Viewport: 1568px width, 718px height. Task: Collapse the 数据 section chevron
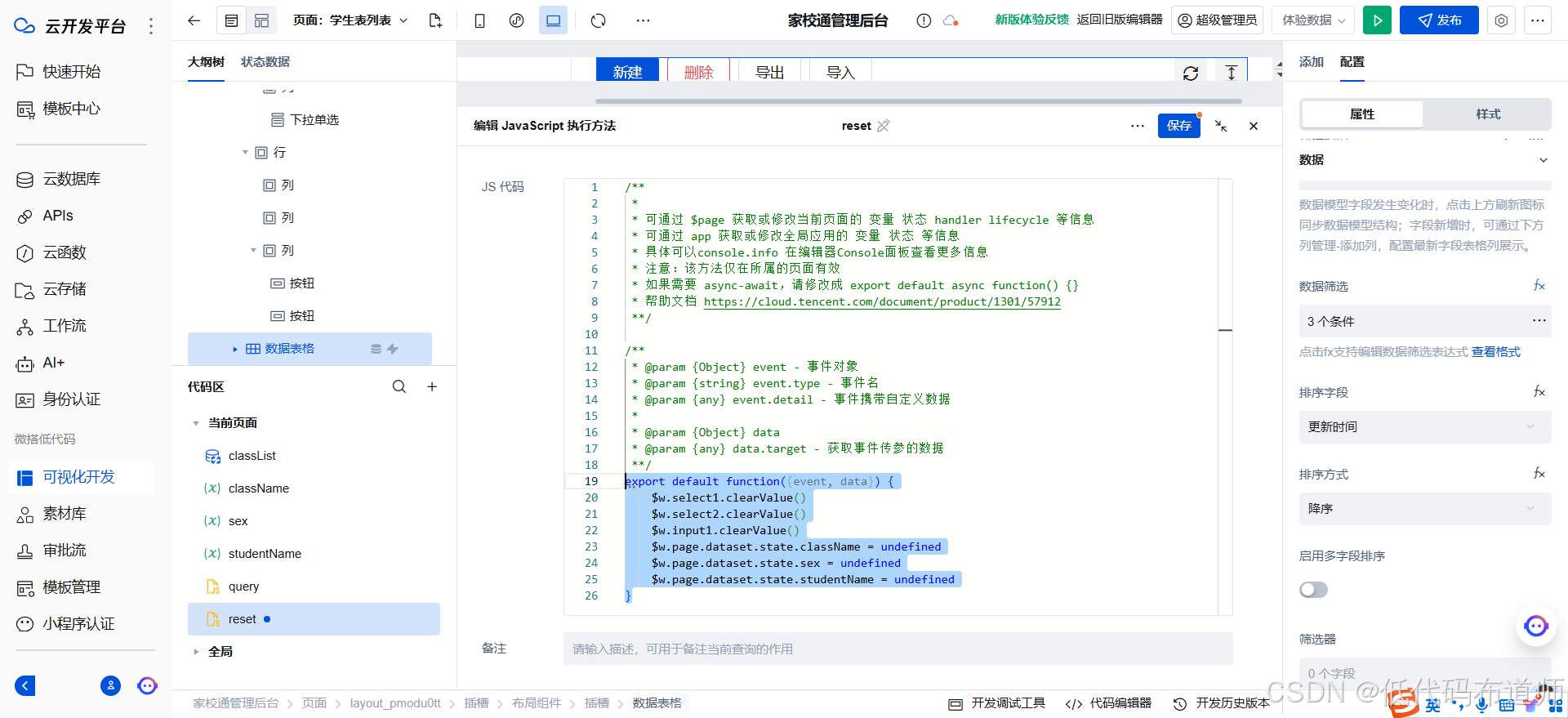point(1543,160)
